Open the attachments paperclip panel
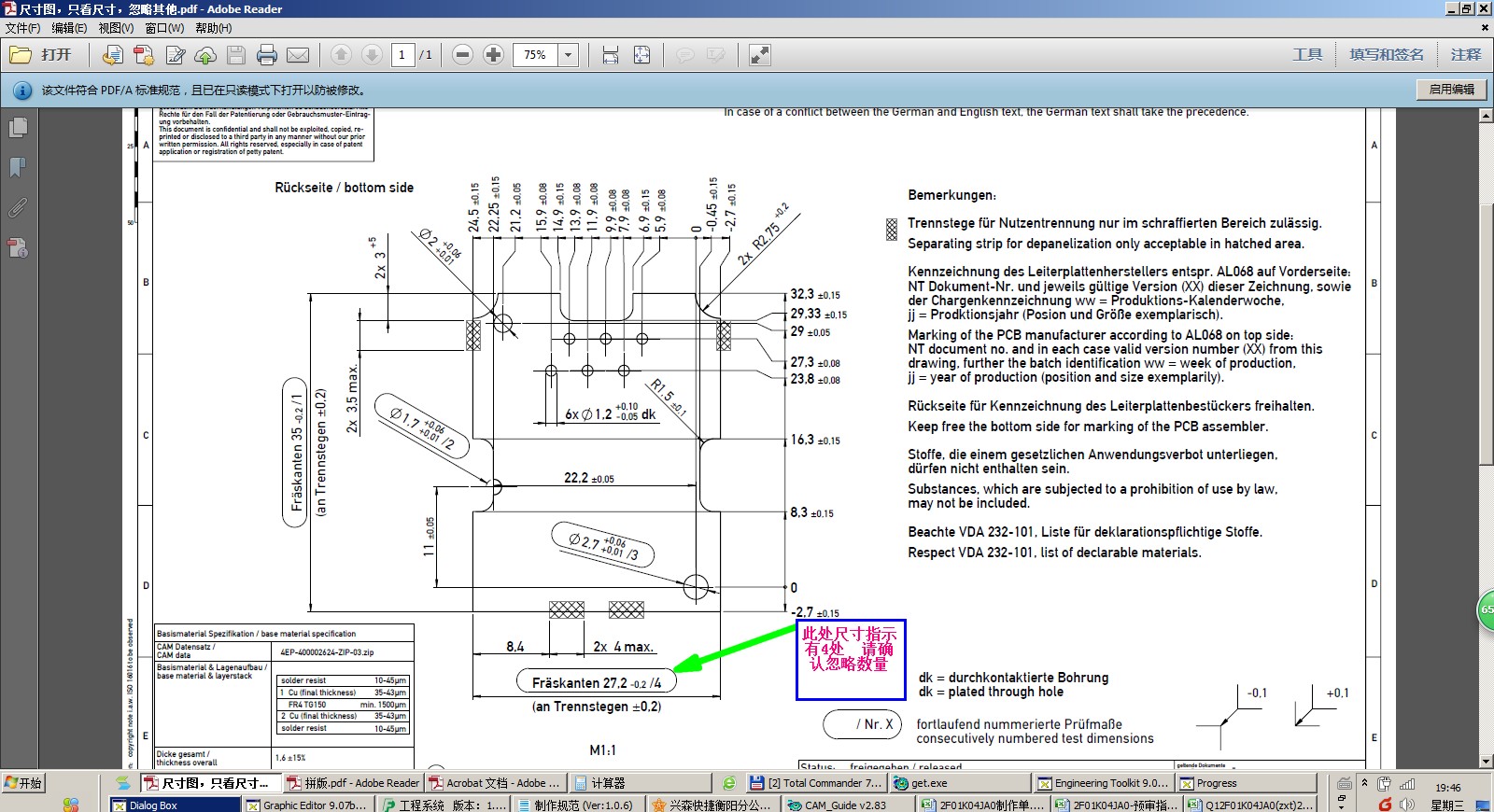Screen dimensions: 1494x812 18,207
